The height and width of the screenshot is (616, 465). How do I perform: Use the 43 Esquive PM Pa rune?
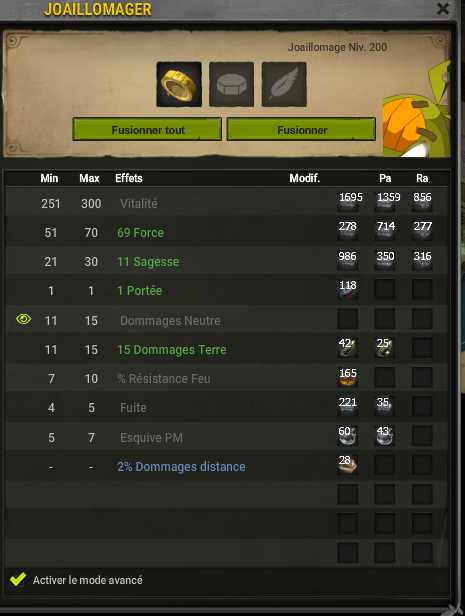click(x=385, y=435)
